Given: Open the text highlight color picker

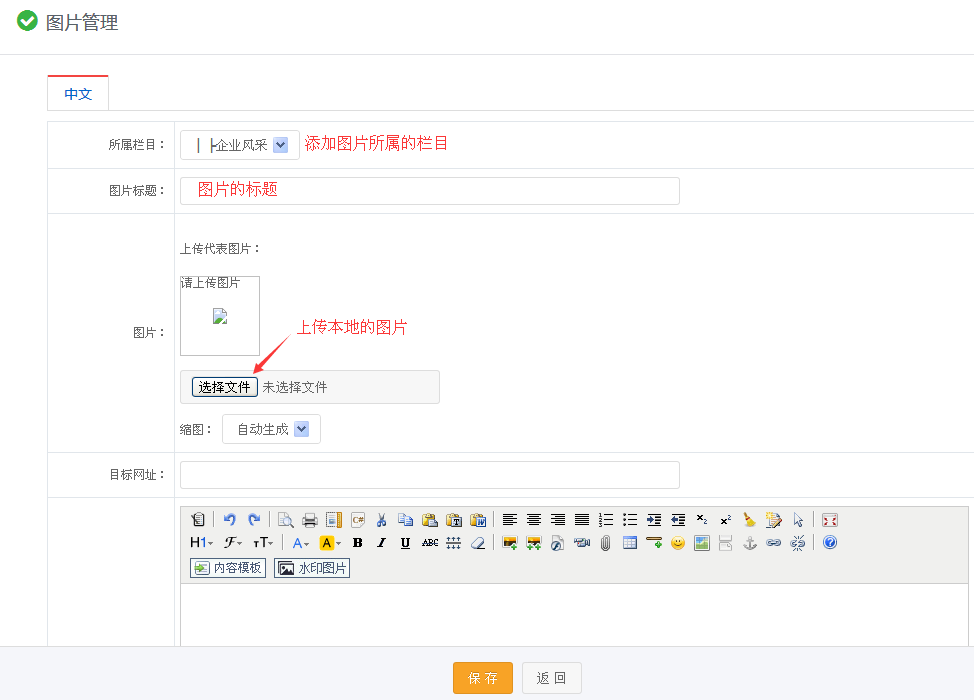Looking at the screenshot, I should tap(330, 543).
